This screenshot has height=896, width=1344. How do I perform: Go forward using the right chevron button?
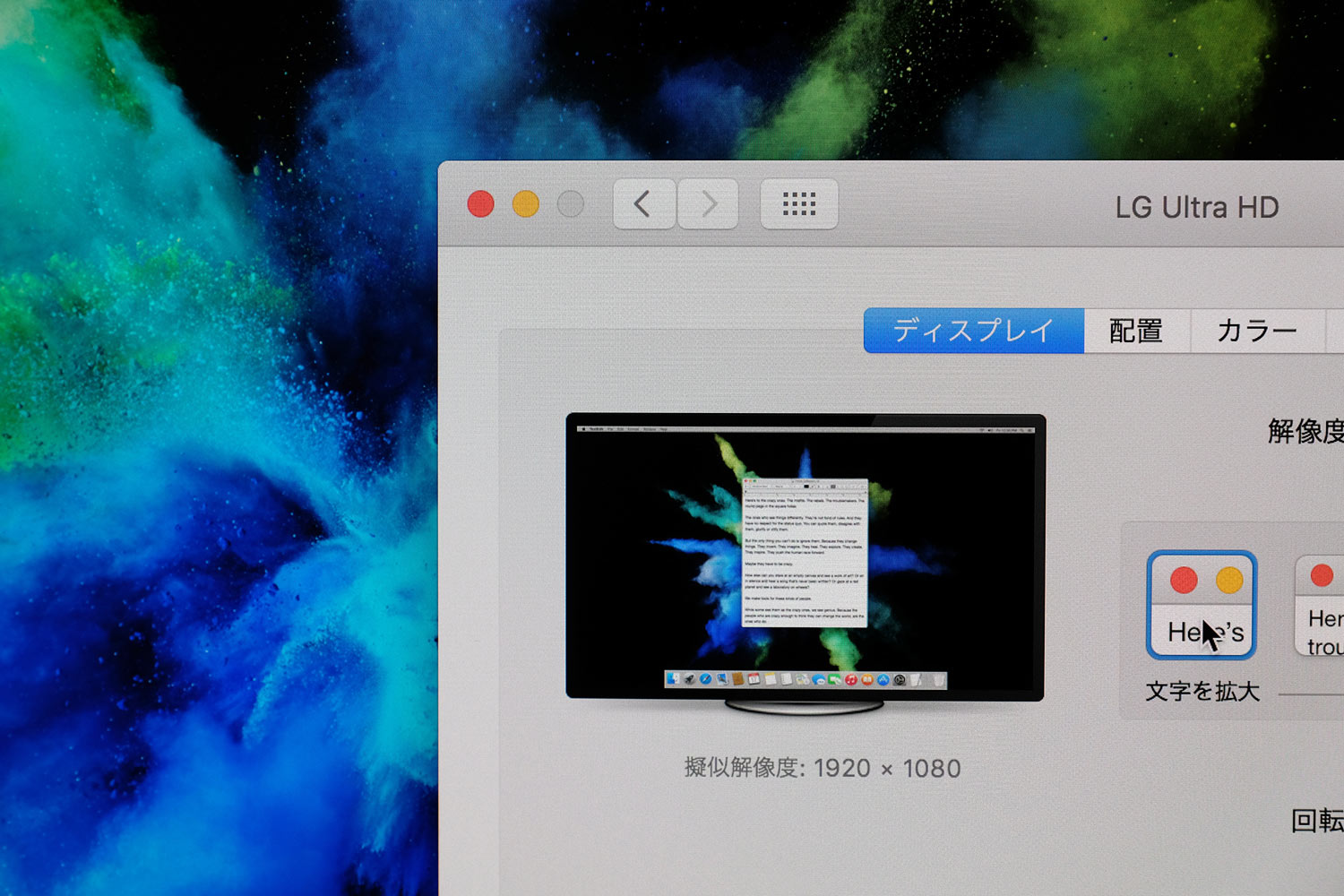coord(708,204)
